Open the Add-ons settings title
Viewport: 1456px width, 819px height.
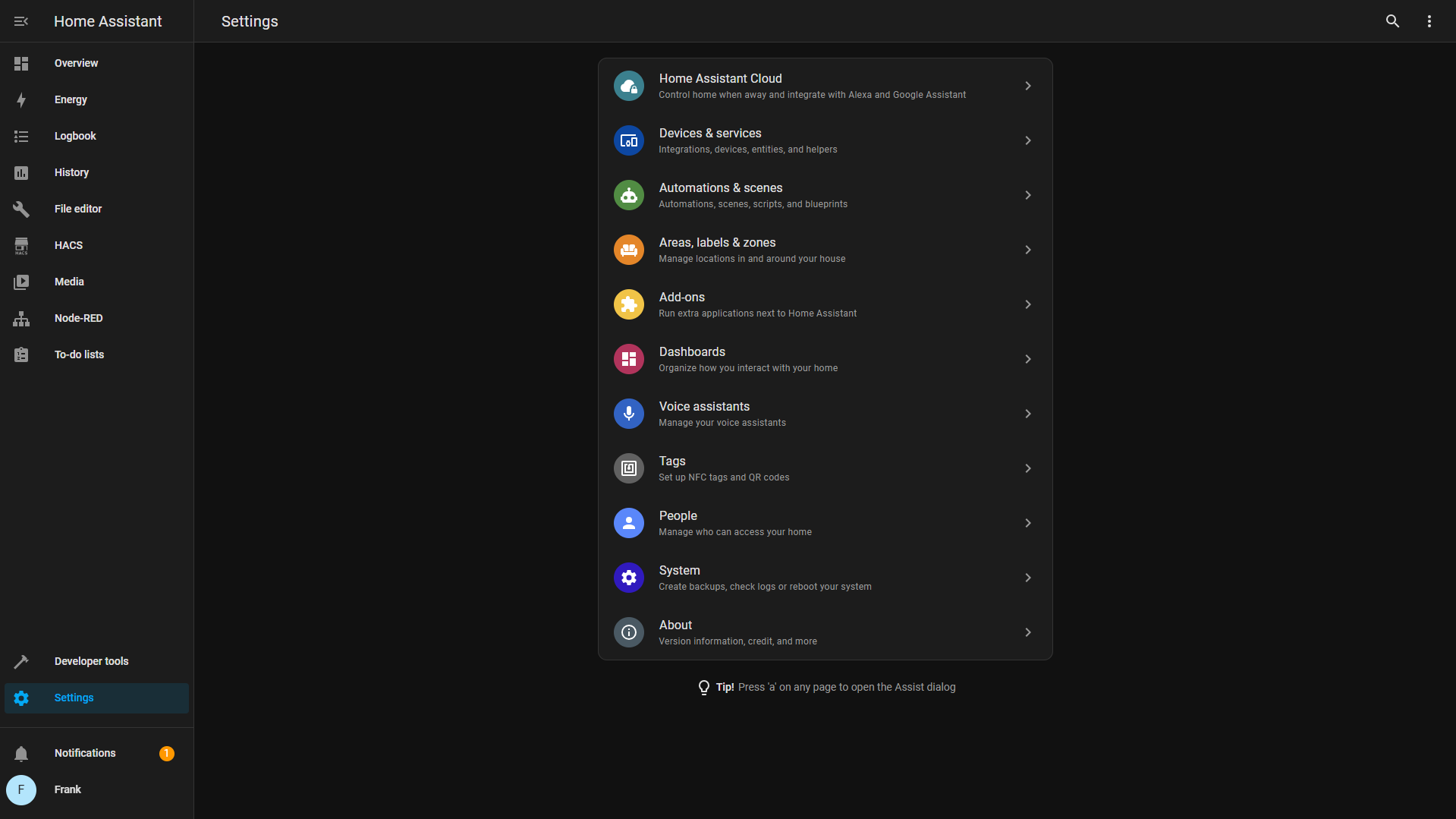[x=681, y=297]
